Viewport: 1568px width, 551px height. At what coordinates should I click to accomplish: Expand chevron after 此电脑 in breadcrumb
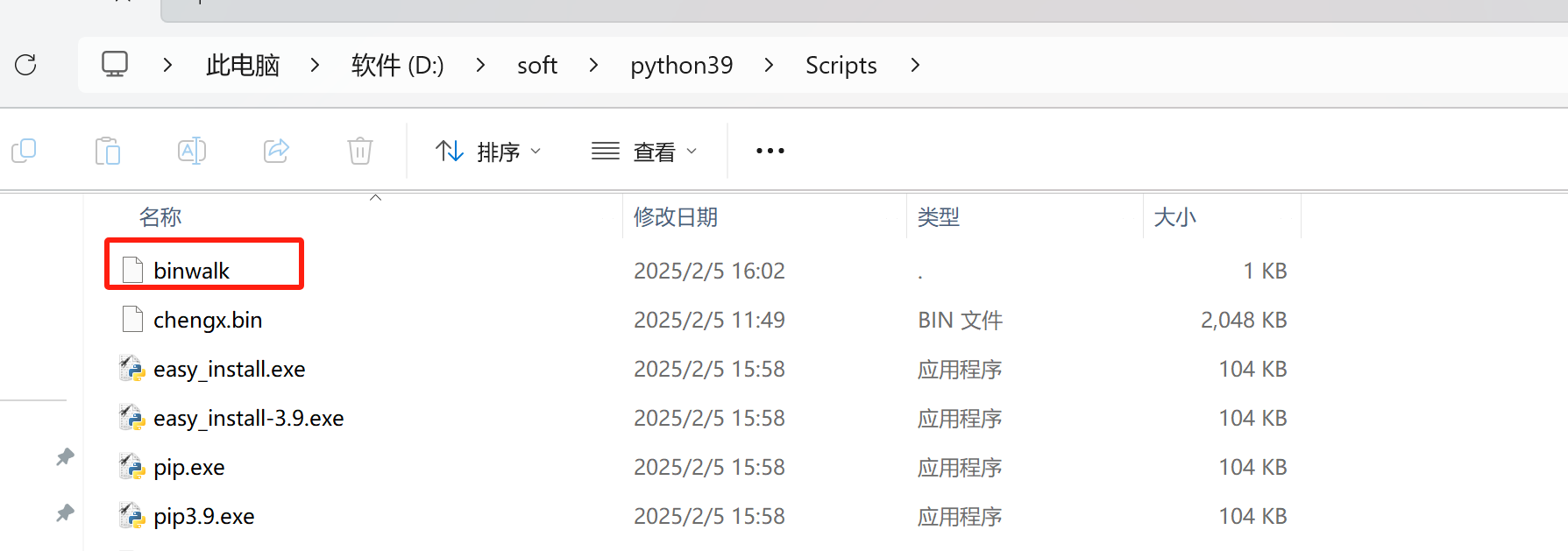(315, 65)
